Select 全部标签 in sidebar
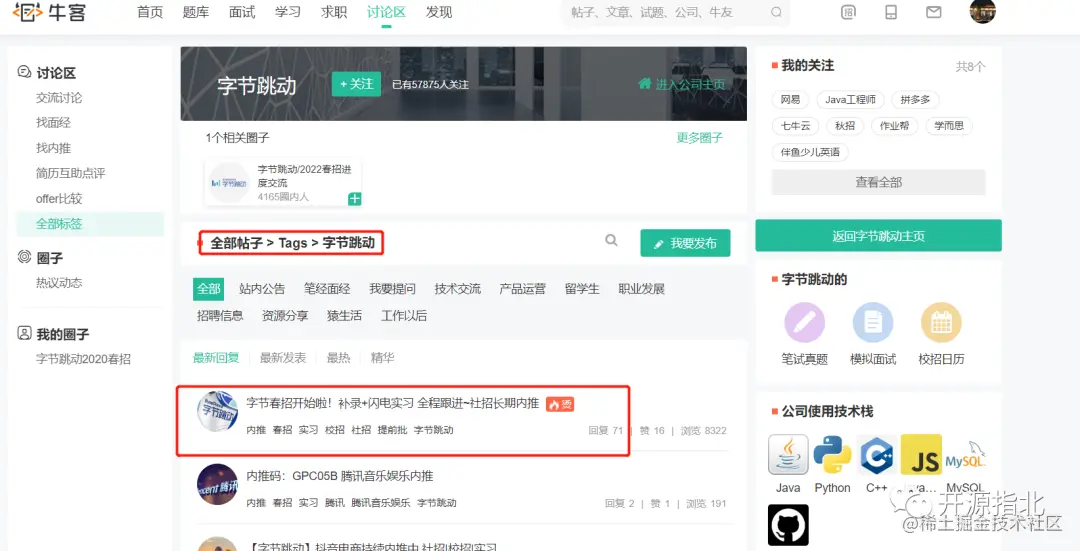 click(x=90, y=224)
